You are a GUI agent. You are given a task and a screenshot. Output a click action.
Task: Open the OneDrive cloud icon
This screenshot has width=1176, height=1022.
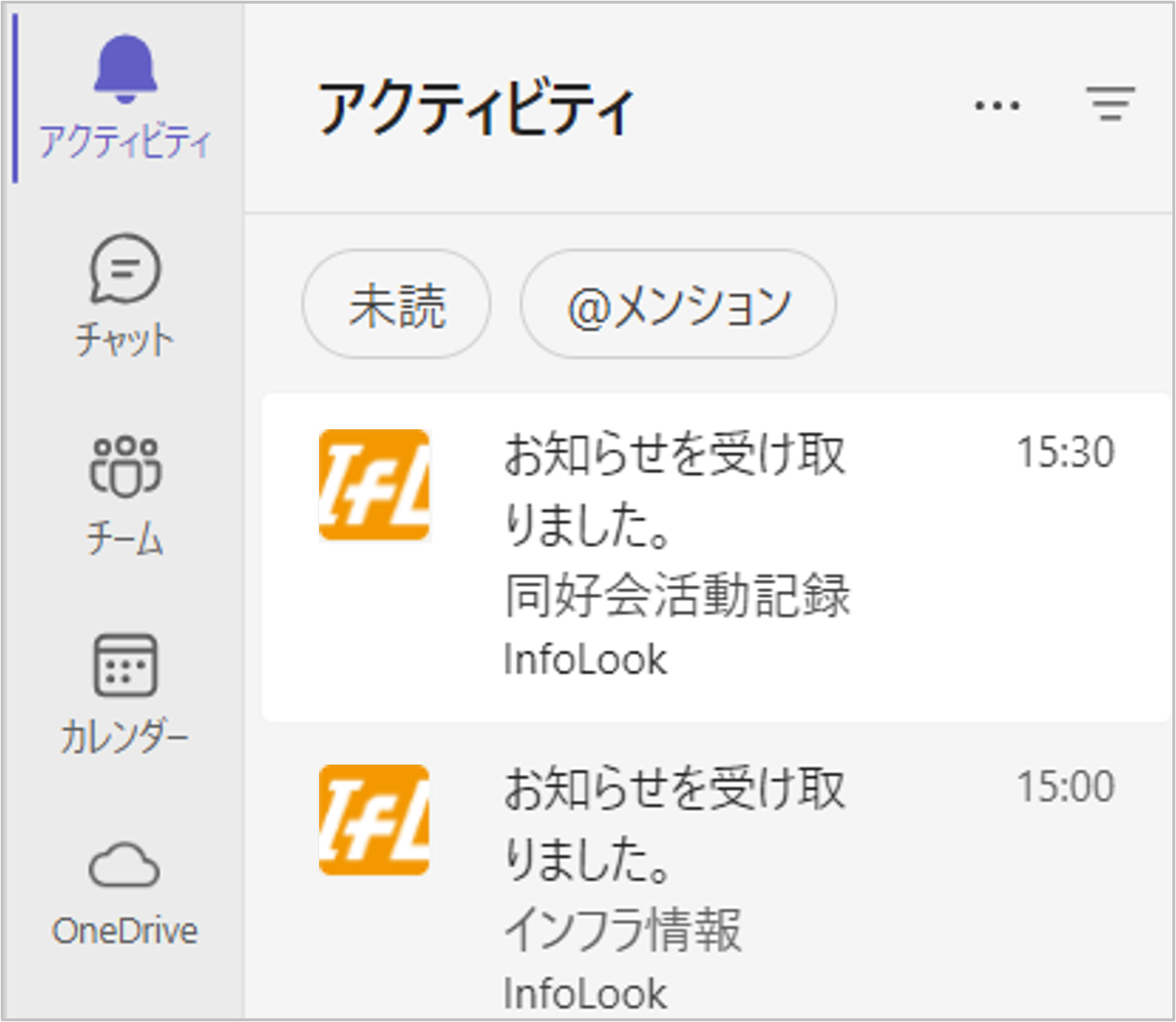(124, 864)
